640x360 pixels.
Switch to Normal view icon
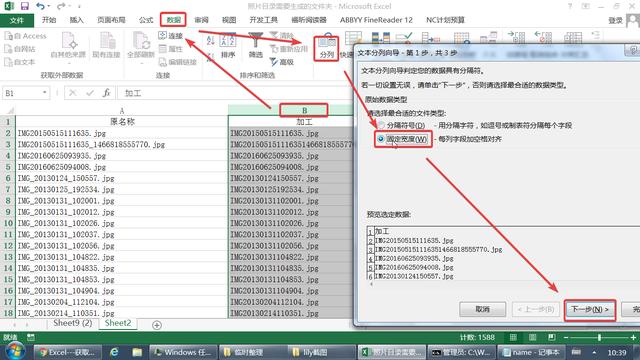click(513, 338)
